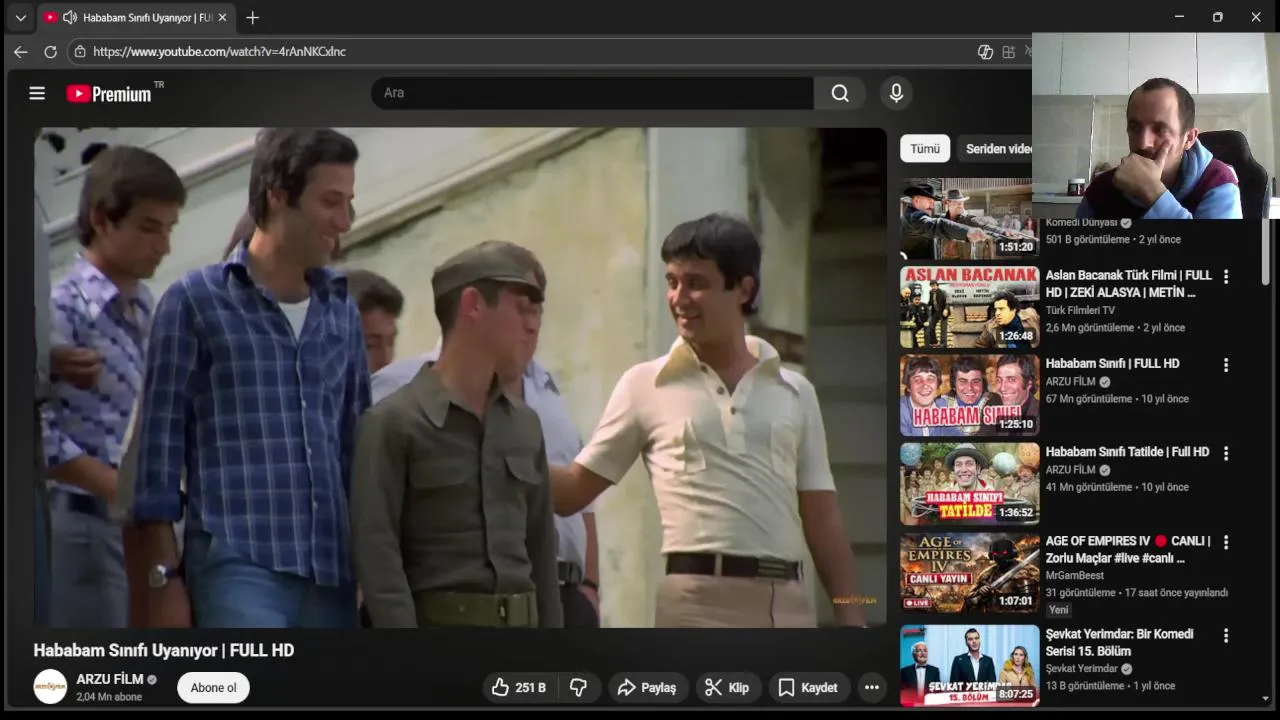Click the video title Hababam Sınıfı Uyanıyor
The image size is (1280, 720).
164,650
